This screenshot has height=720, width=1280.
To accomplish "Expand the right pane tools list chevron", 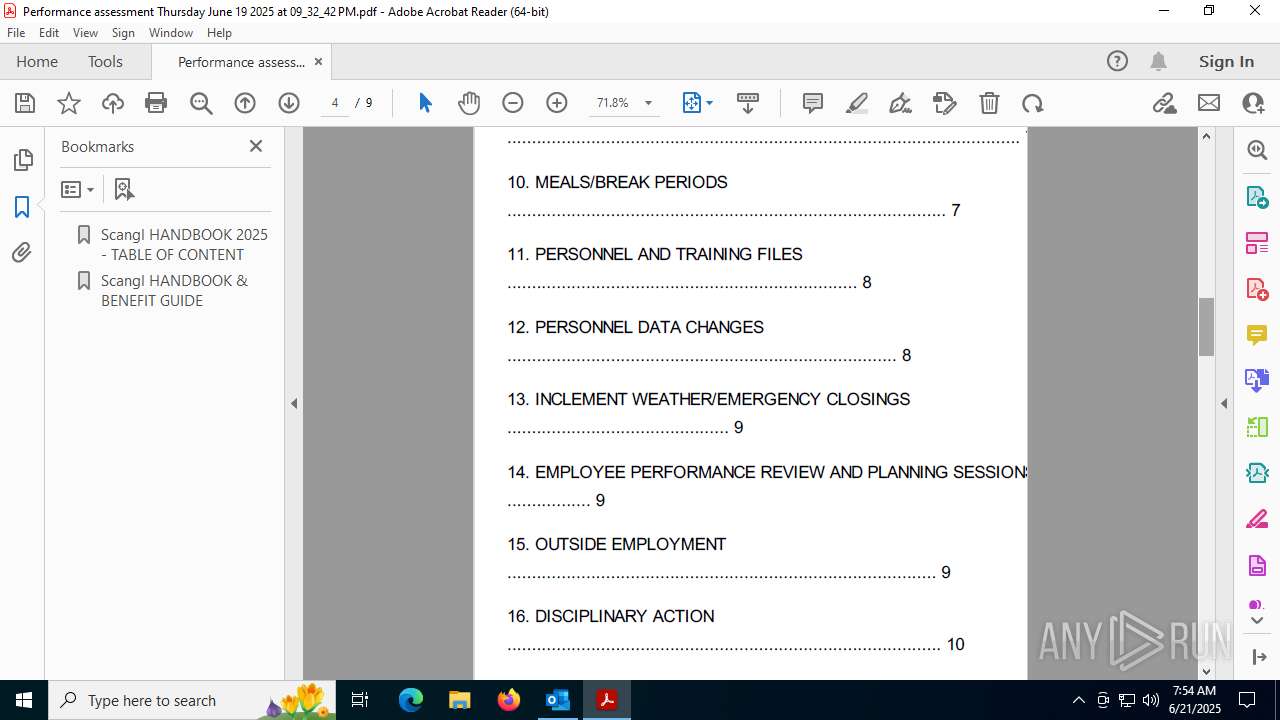I will click(1257, 621).
